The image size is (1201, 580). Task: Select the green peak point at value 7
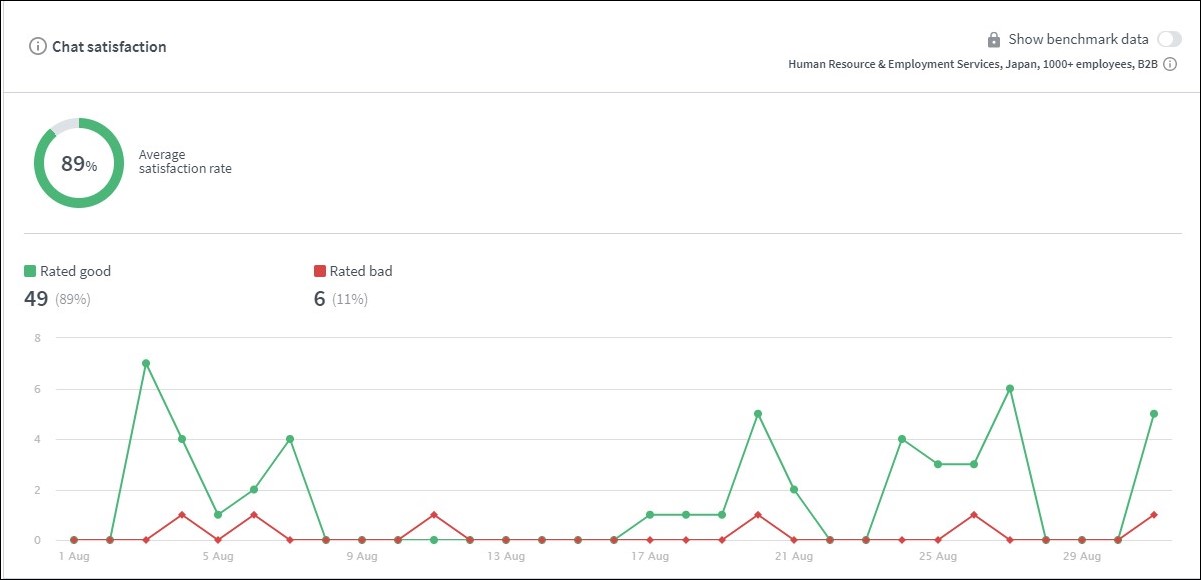(146, 363)
